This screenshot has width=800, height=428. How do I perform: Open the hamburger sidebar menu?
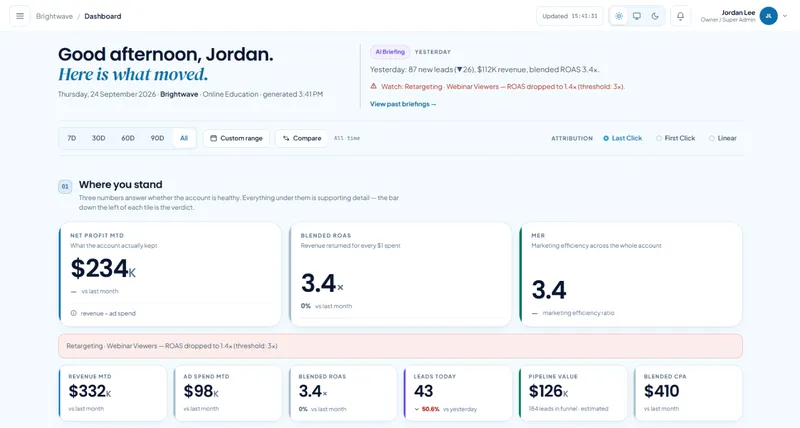point(20,16)
